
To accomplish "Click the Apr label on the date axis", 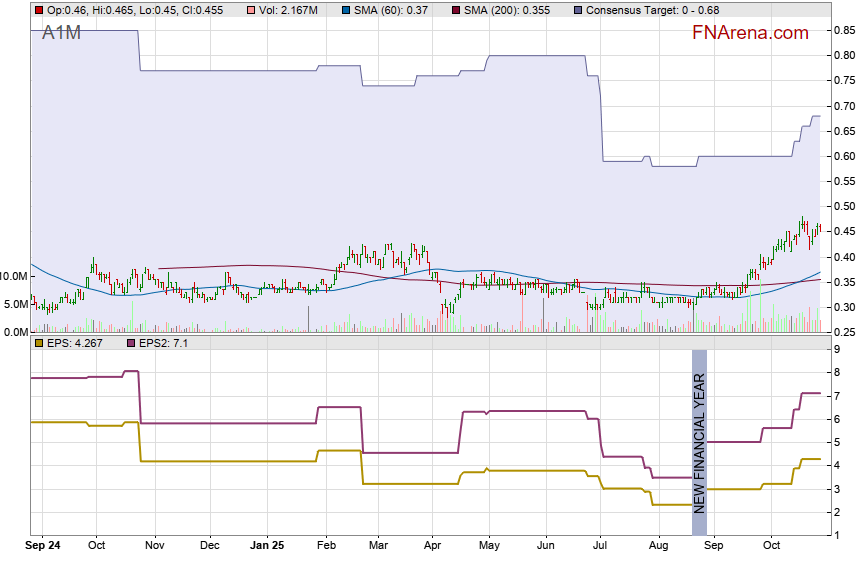I will 432,546.
